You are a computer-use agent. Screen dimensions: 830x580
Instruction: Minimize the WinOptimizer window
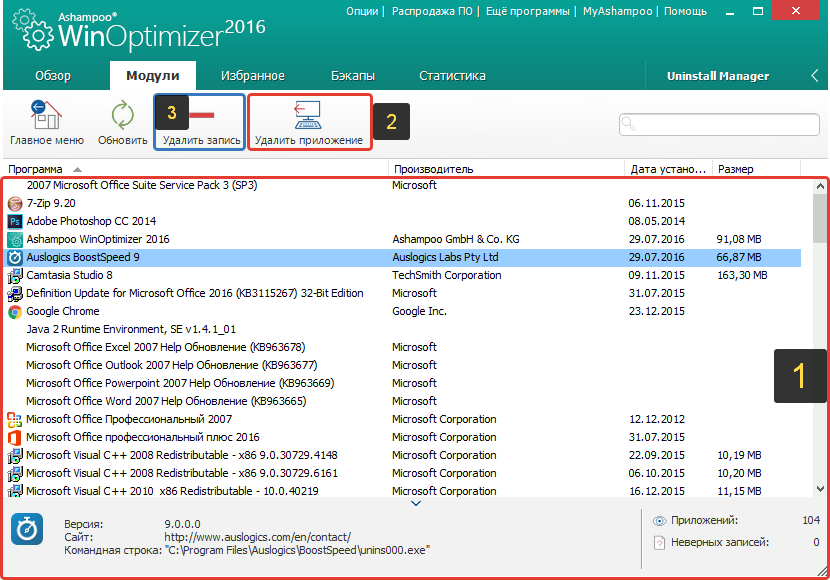[730, 12]
